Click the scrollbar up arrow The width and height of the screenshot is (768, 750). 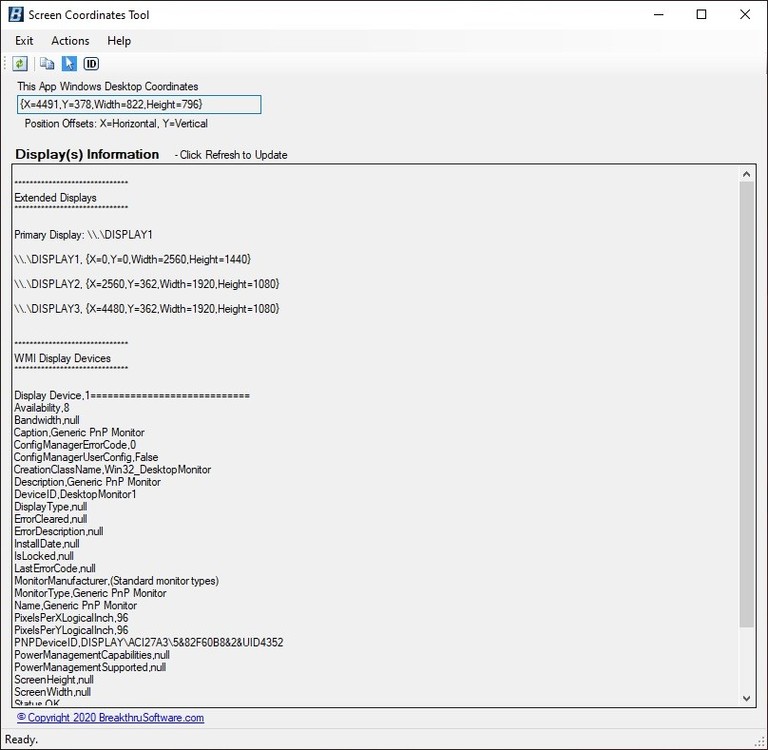pyautogui.click(x=746, y=174)
